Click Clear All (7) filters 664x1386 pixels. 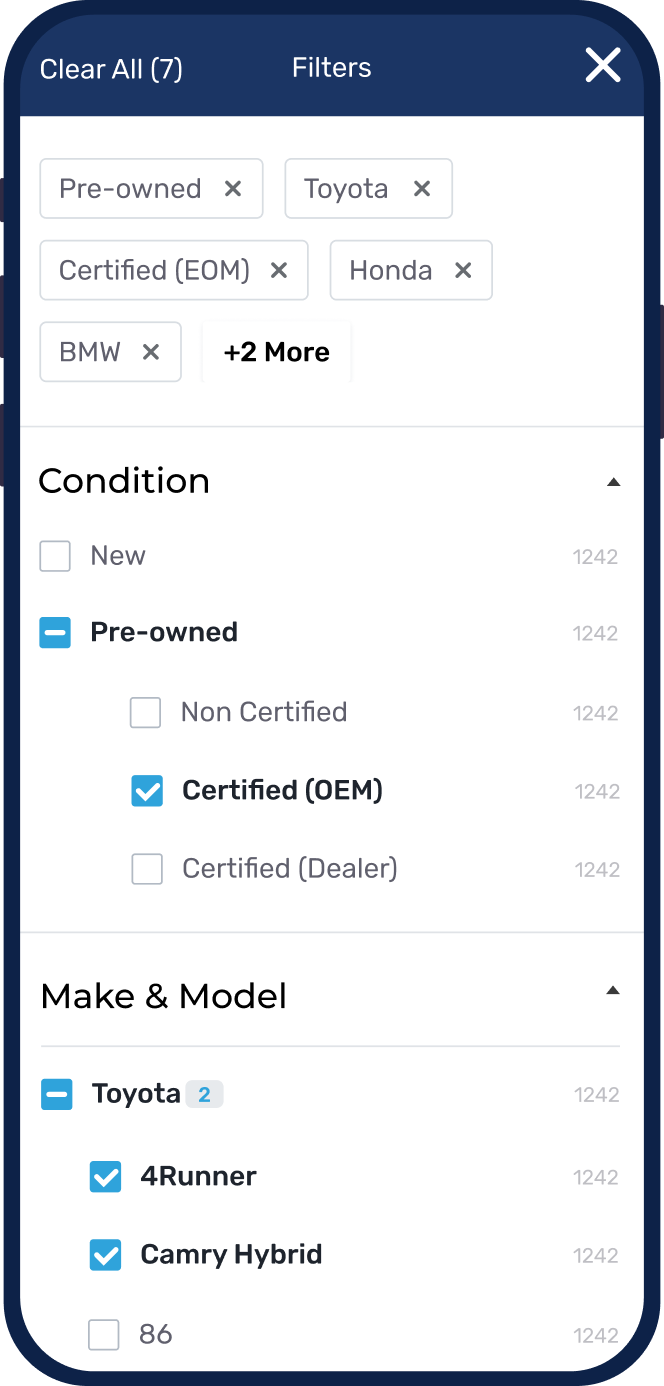pos(111,69)
